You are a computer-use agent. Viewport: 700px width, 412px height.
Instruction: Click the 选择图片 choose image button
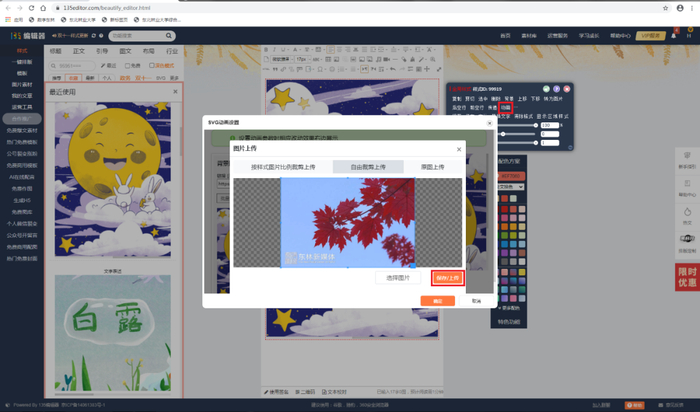point(398,278)
